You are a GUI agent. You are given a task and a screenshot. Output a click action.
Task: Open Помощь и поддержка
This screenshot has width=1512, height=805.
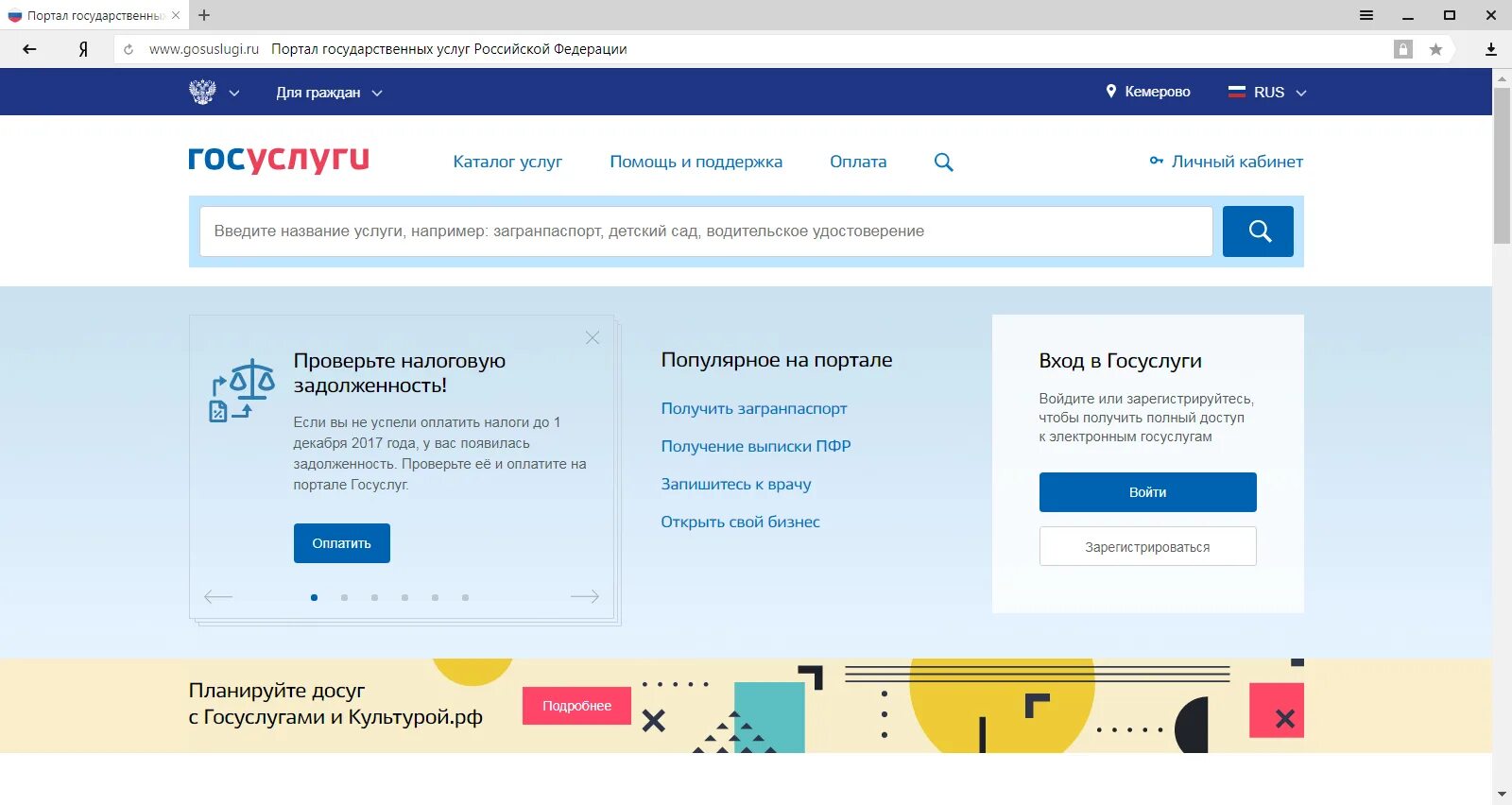point(696,162)
